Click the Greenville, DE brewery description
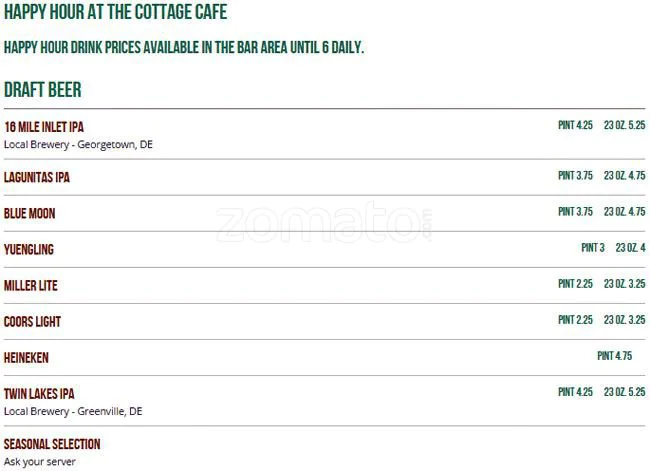 tap(73, 411)
